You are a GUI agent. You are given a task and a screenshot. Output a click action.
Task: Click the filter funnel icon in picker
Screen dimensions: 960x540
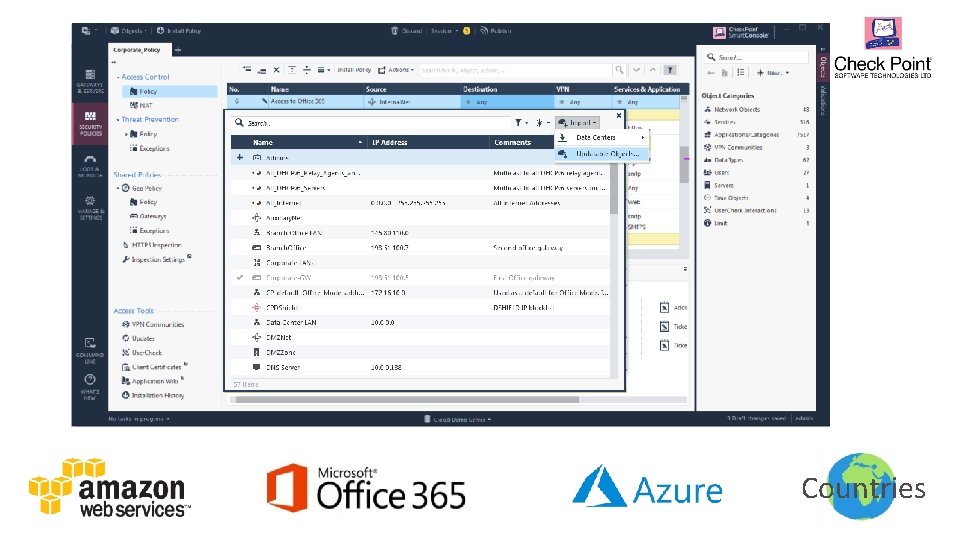518,122
